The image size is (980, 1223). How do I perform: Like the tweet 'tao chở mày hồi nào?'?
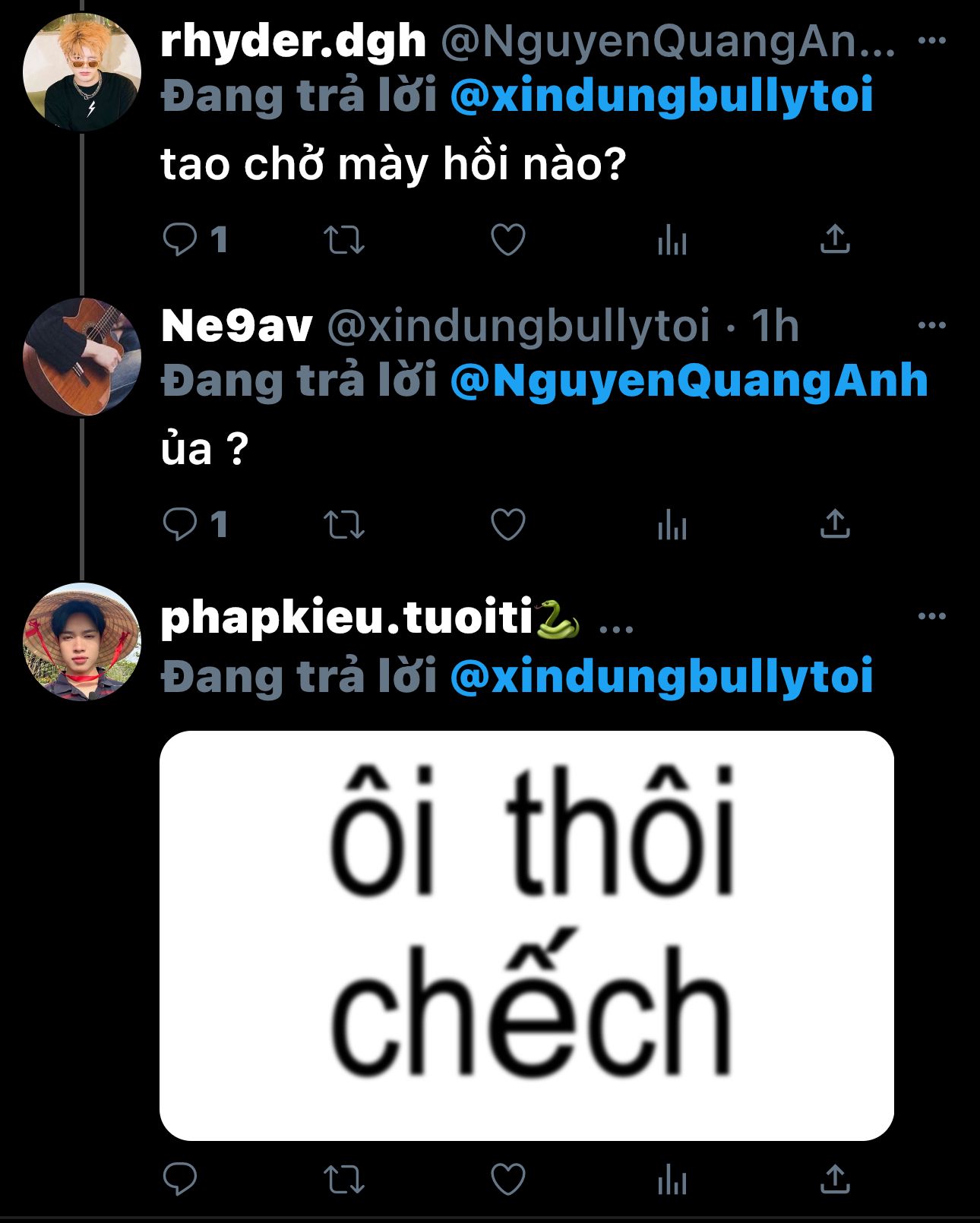pos(507,240)
